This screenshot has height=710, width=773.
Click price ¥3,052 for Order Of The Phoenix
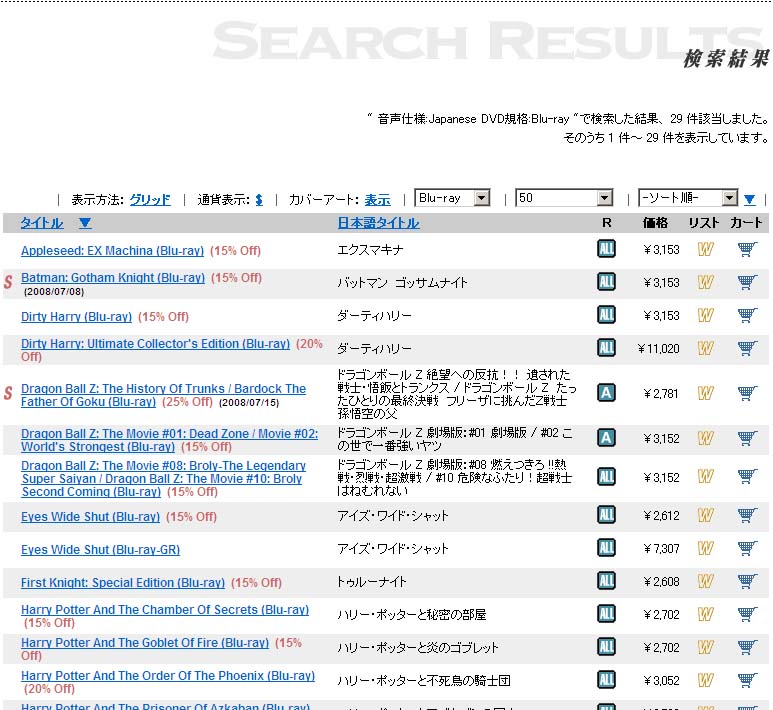pyautogui.click(x=661, y=681)
